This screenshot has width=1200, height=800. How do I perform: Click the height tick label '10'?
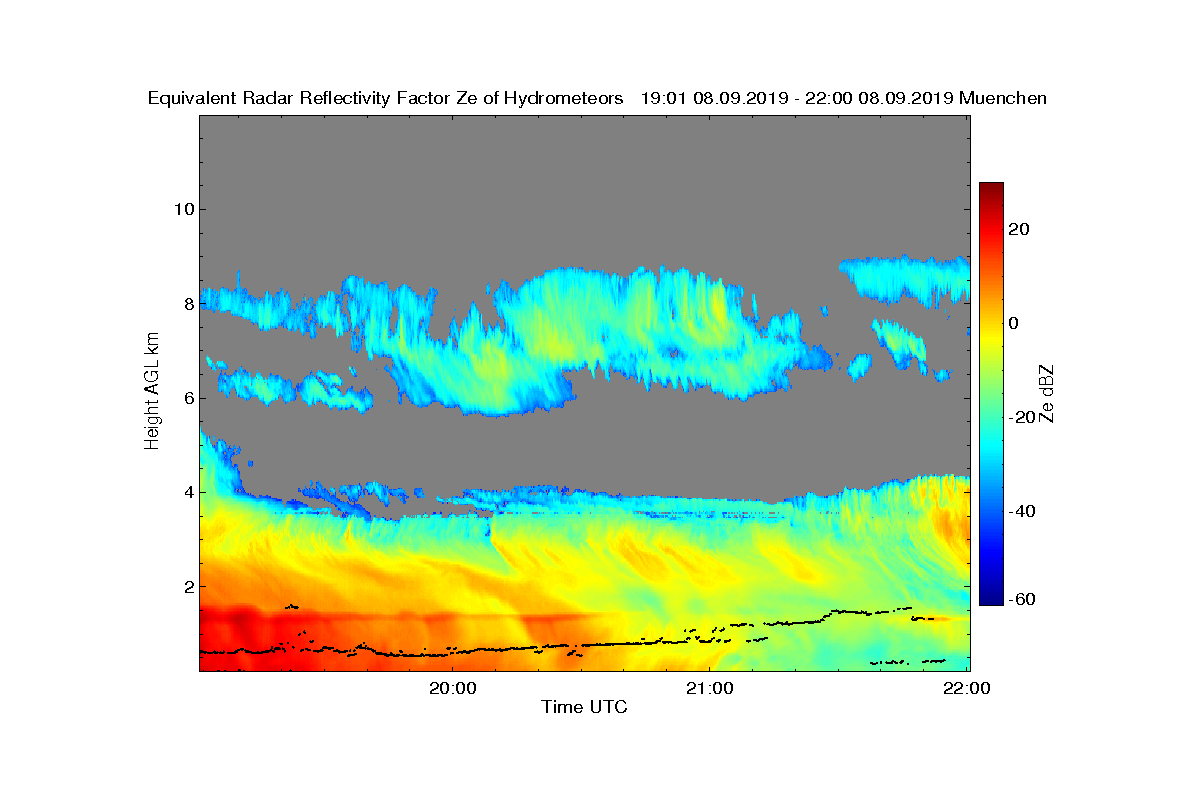182,209
